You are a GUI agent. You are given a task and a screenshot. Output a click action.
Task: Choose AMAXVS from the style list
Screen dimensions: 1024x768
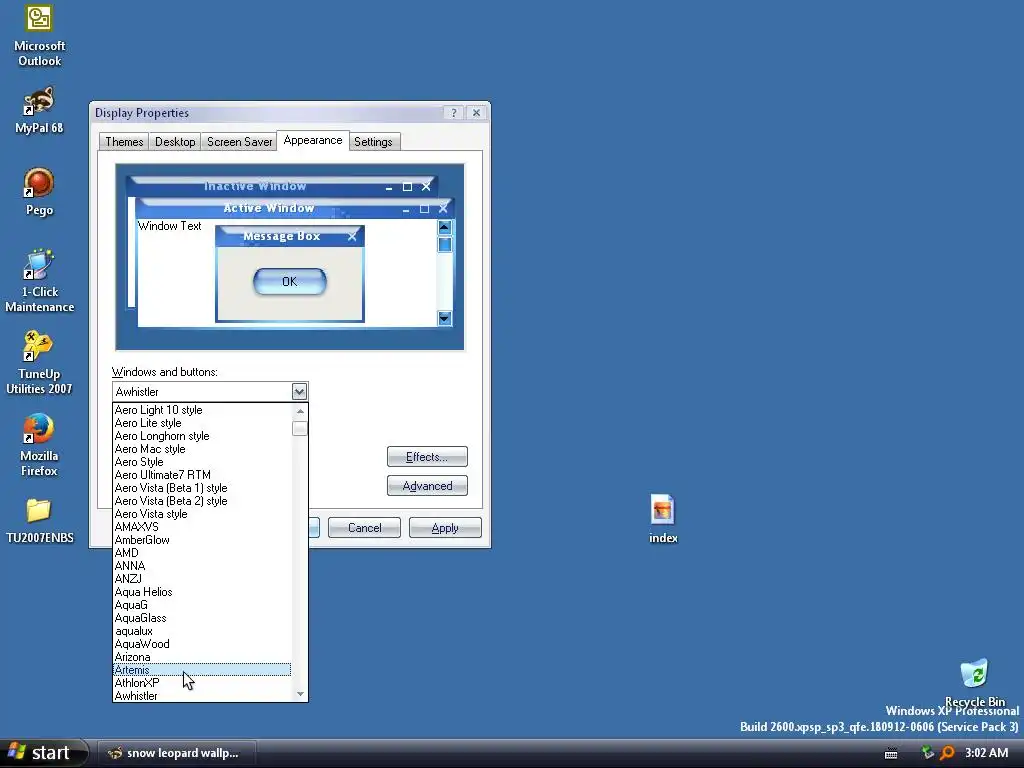(202, 527)
